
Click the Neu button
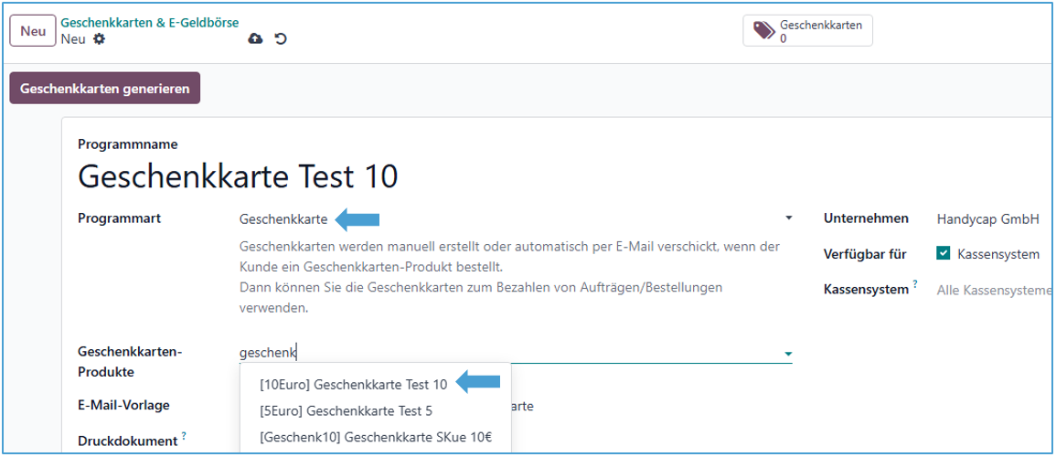33,30
